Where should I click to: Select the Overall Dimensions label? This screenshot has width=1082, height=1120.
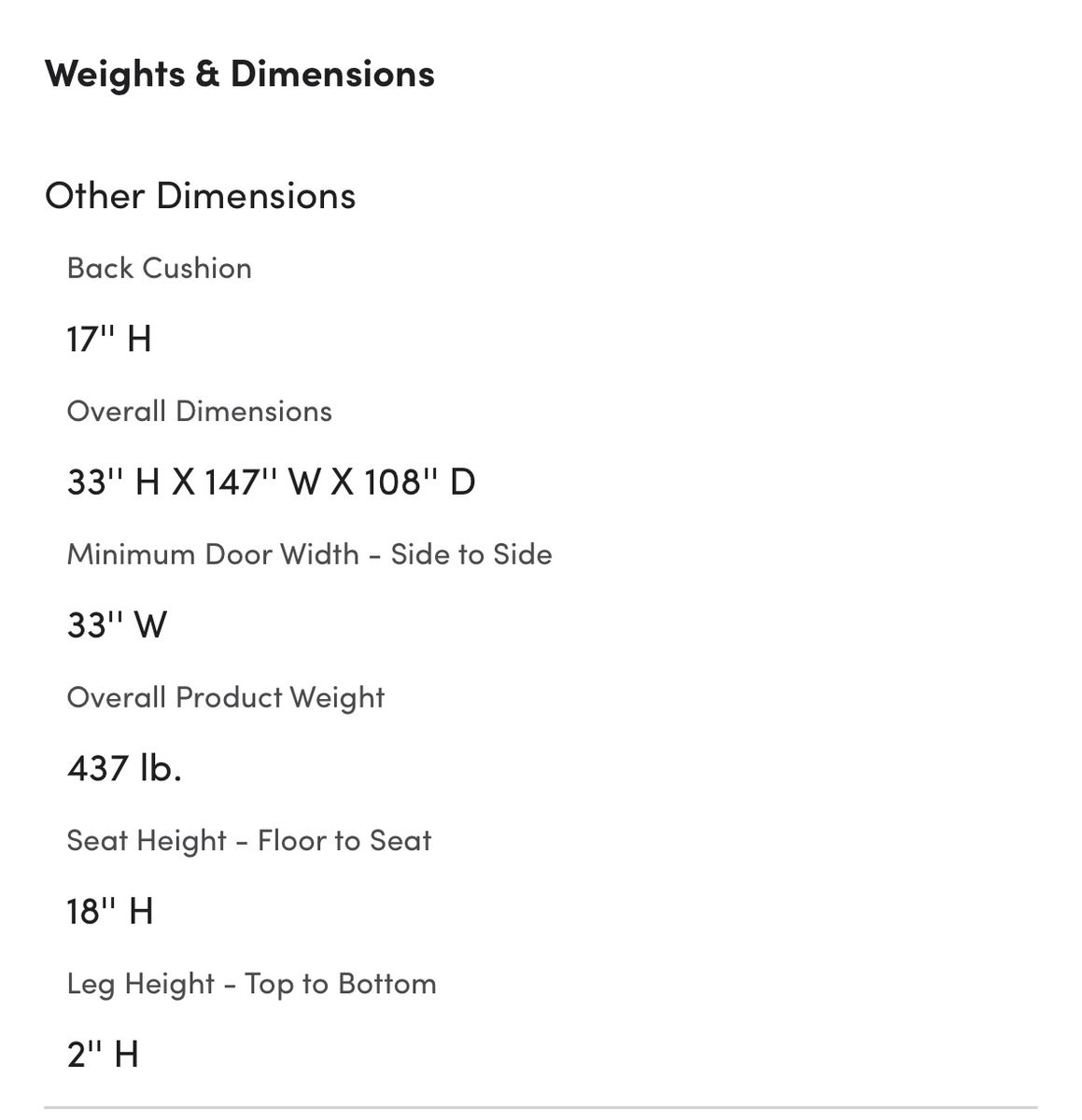[x=199, y=412]
